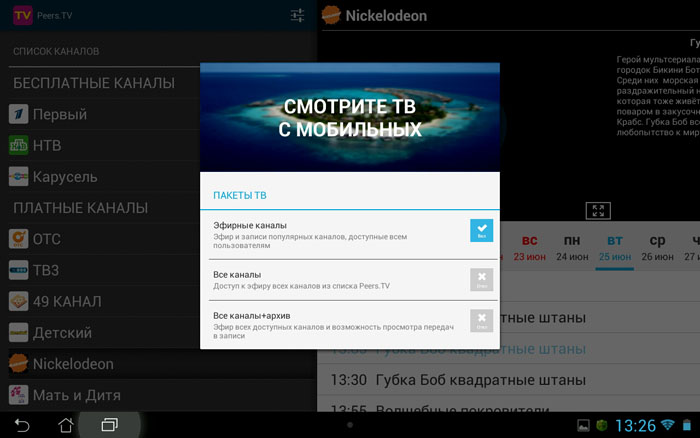Open channel Детский by its name
Viewport: 700px width, 438px height.
pyautogui.click(x=62, y=333)
